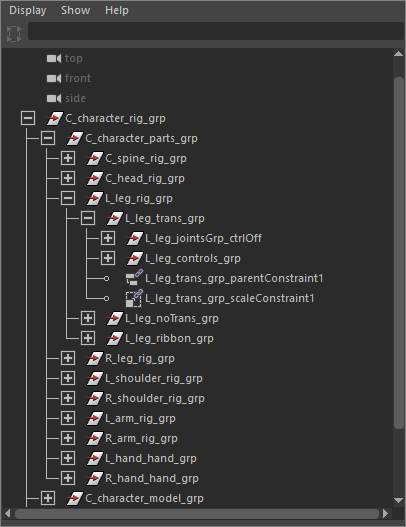Click the L_shoulder_rig_grp transform icon
This screenshot has height=527, width=406.
[x=94, y=378]
